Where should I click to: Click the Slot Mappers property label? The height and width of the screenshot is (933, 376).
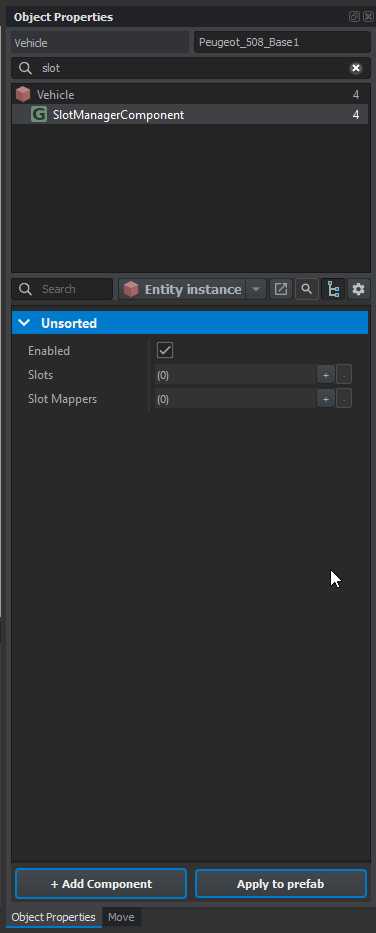62,399
